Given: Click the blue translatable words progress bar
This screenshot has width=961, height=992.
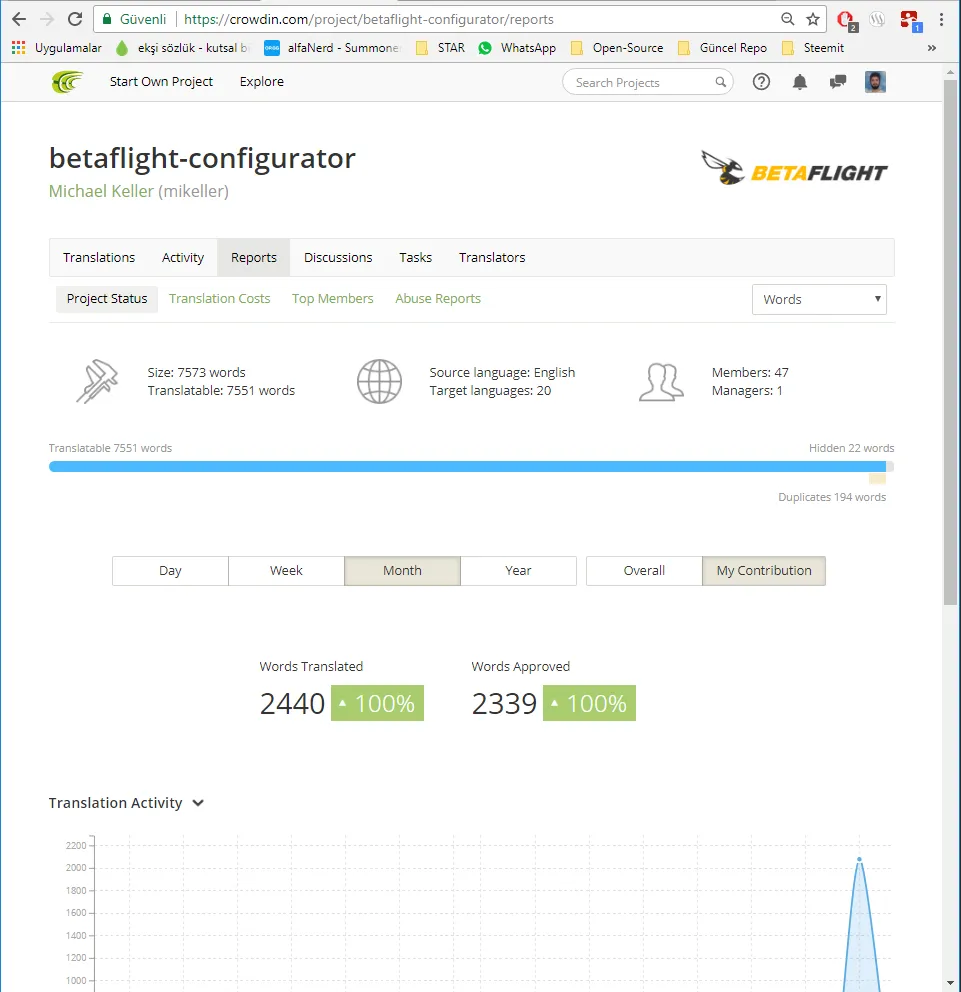Looking at the screenshot, I should click(467, 466).
